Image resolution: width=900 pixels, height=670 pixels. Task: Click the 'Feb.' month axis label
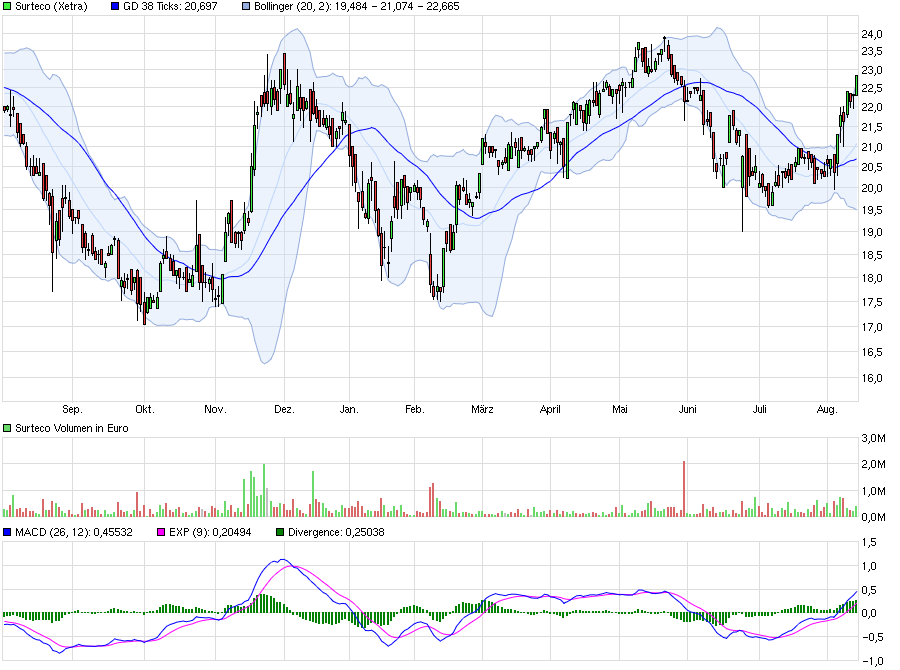[x=414, y=409]
